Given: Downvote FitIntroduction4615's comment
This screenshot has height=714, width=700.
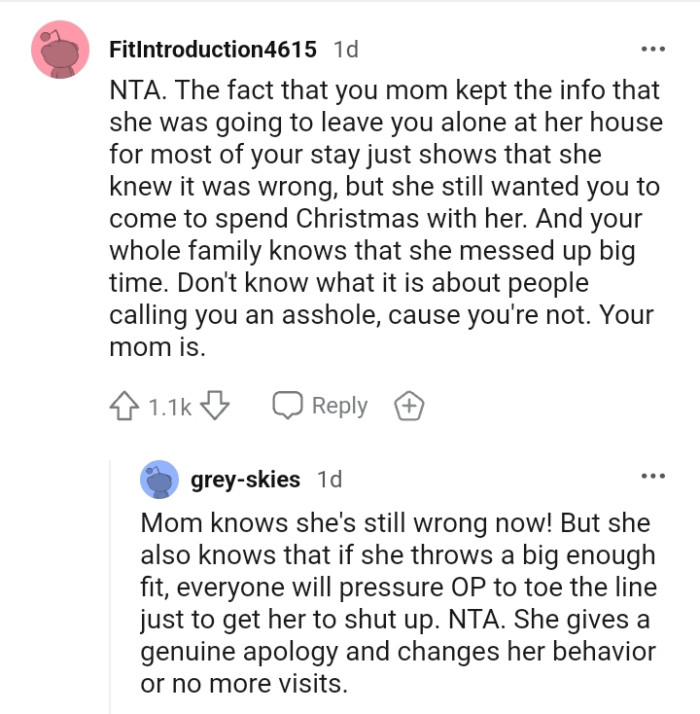Looking at the screenshot, I should [217, 407].
